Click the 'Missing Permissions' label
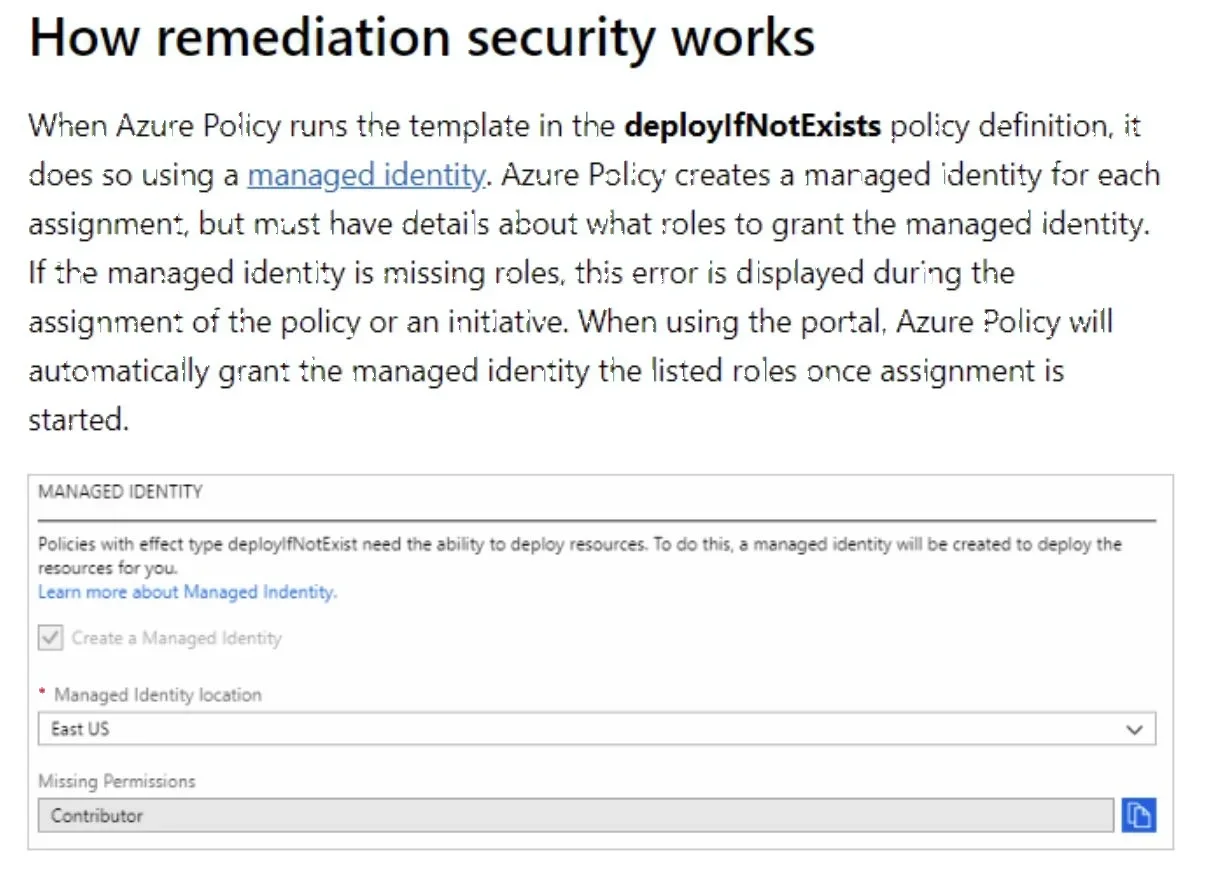This screenshot has height=870, width=1213. (117, 781)
